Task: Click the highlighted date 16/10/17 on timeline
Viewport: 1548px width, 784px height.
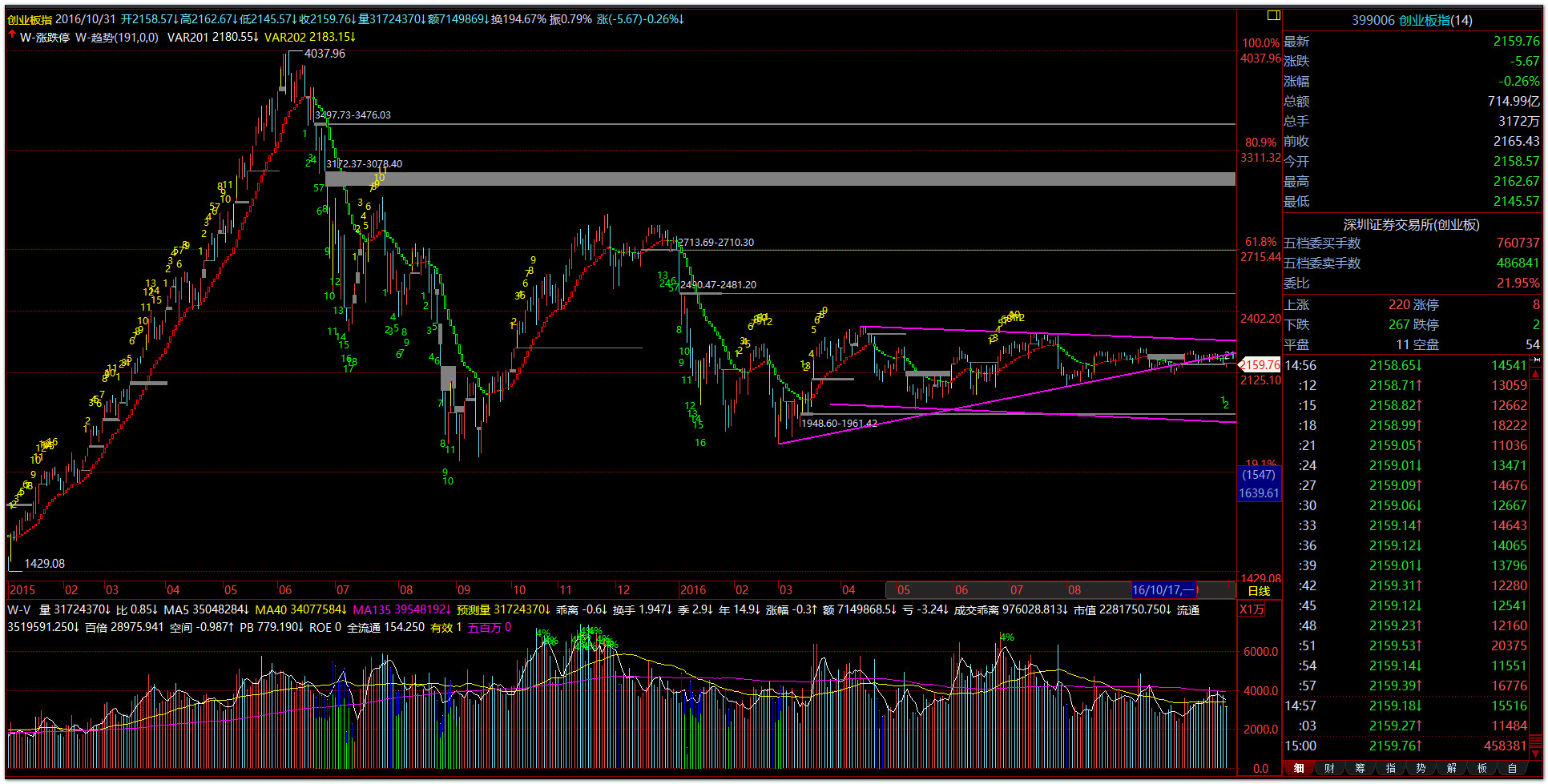Action: point(1163,590)
